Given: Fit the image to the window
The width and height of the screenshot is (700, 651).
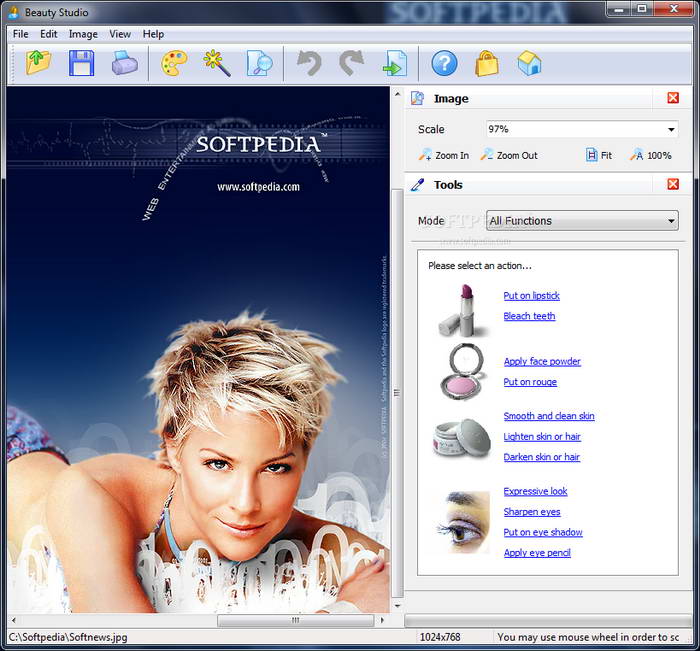Looking at the screenshot, I should pyautogui.click(x=598, y=155).
